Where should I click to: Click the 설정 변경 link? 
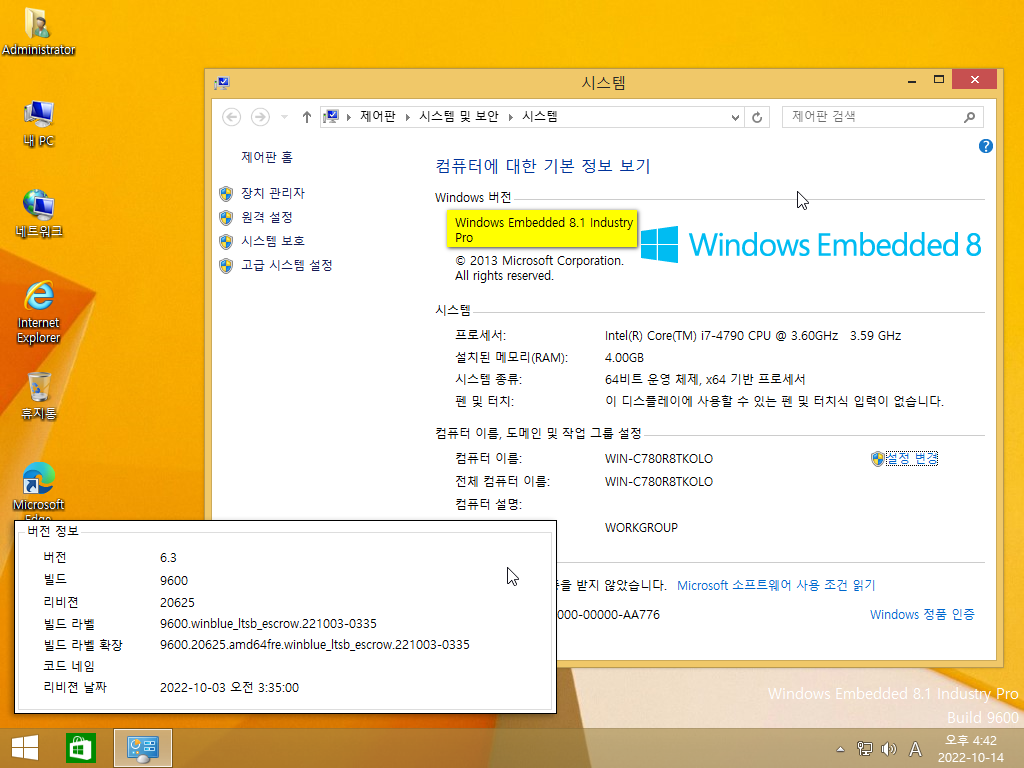click(911, 459)
